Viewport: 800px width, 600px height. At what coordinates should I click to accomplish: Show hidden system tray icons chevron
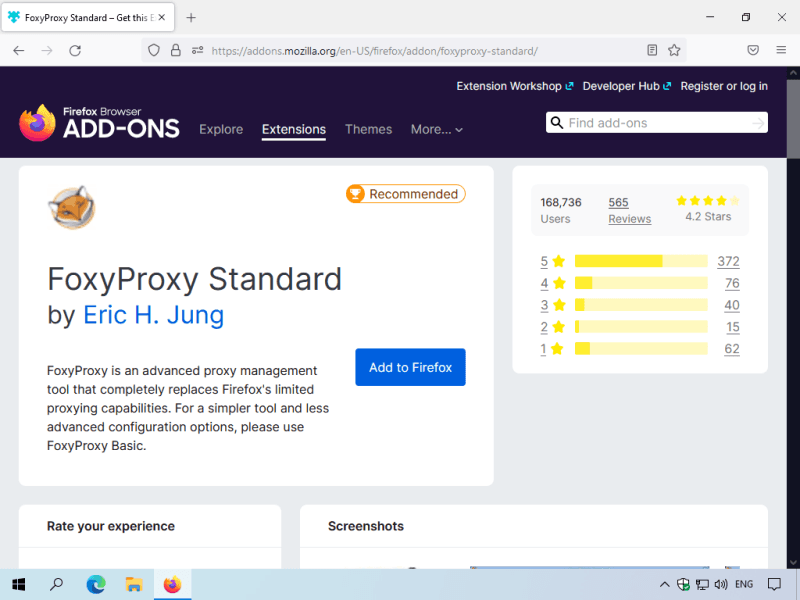point(664,584)
